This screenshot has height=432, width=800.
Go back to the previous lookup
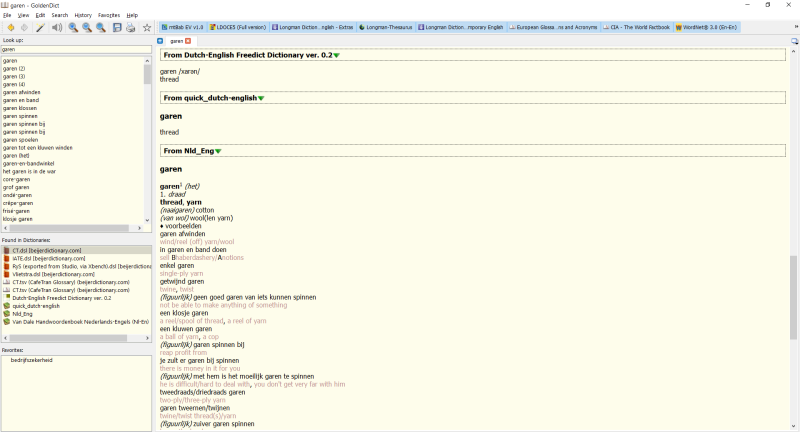tap(10, 28)
